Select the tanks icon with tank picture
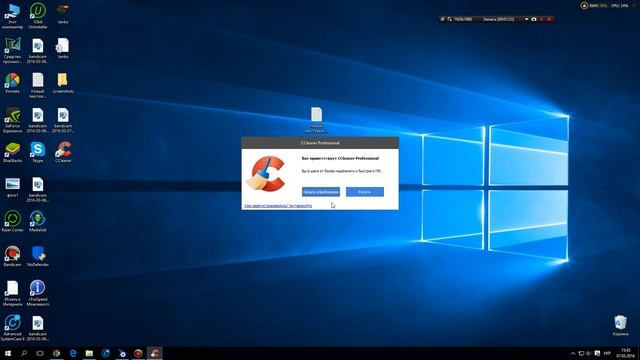 [63, 13]
